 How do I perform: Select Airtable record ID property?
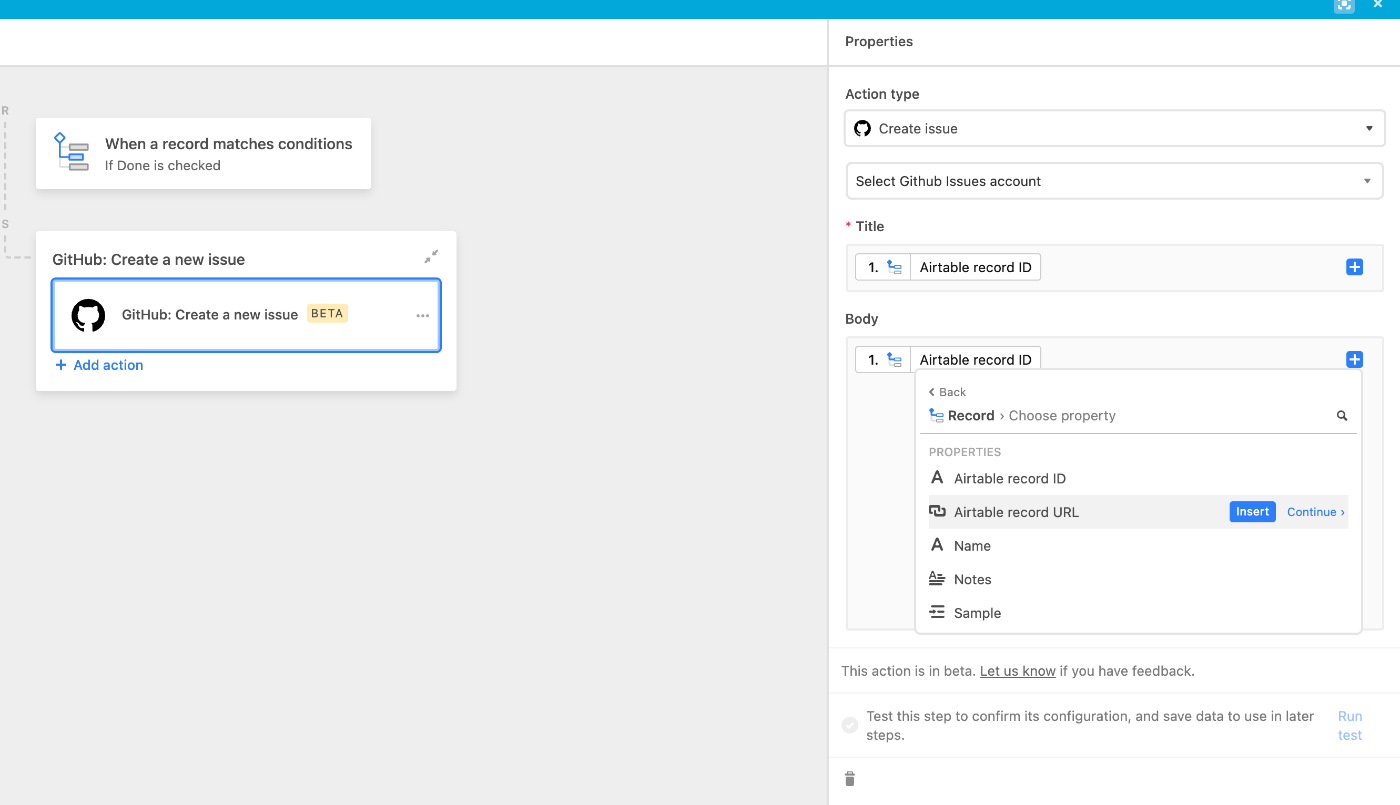tap(1138, 478)
